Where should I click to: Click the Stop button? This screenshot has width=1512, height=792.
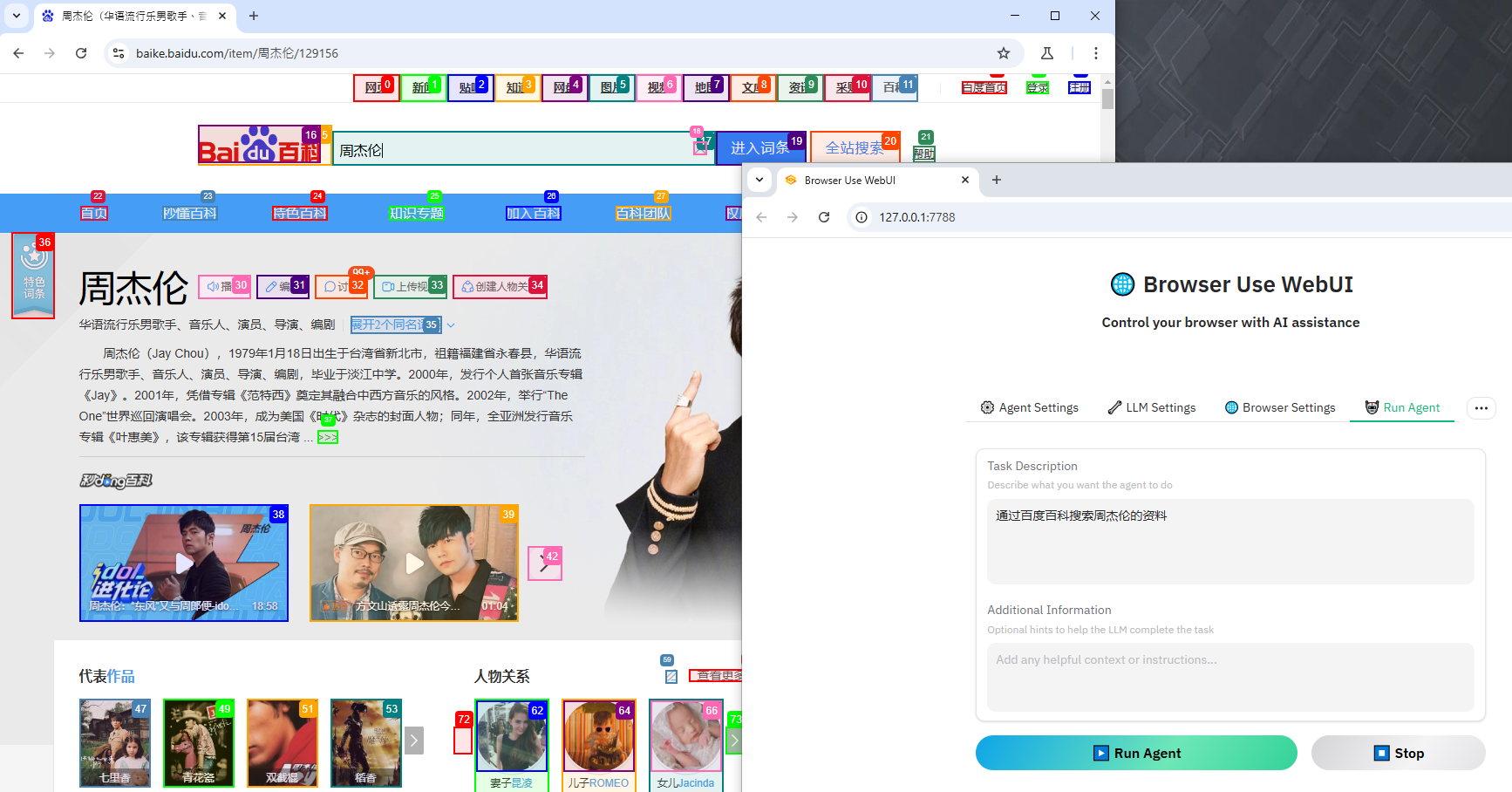pyautogui.click(x=1399, y=753)
